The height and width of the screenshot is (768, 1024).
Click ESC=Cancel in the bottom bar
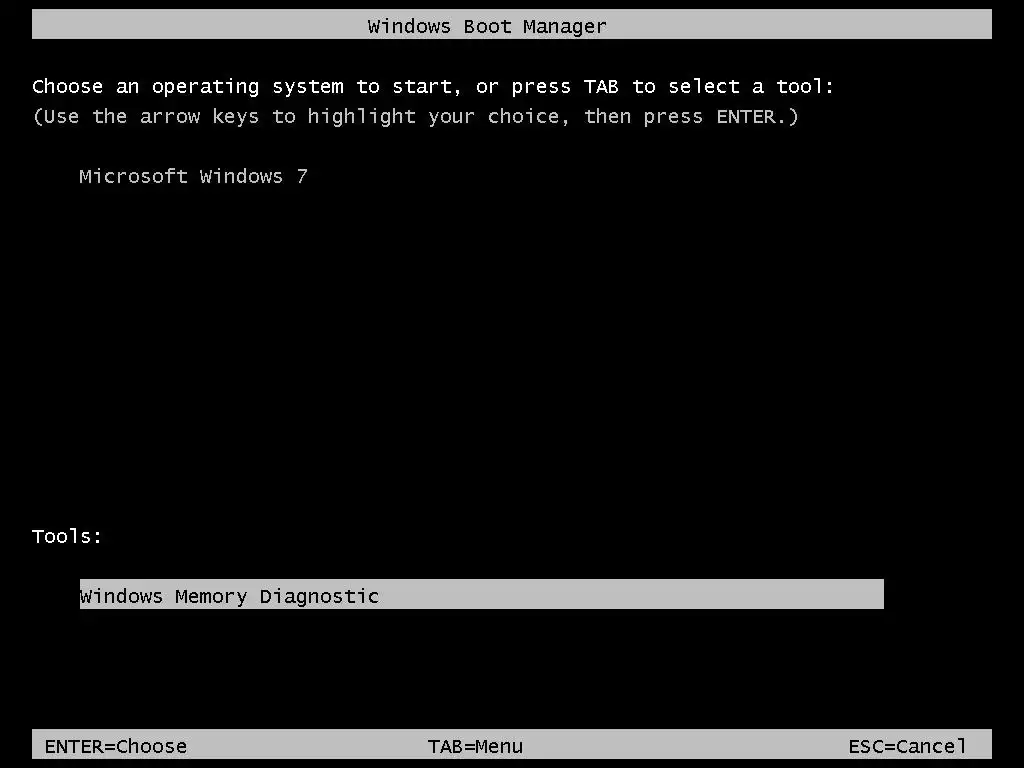907,746
